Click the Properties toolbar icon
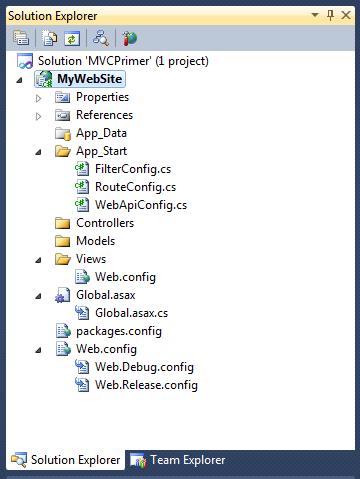This screenshot has width=360, height=479. 21,38
